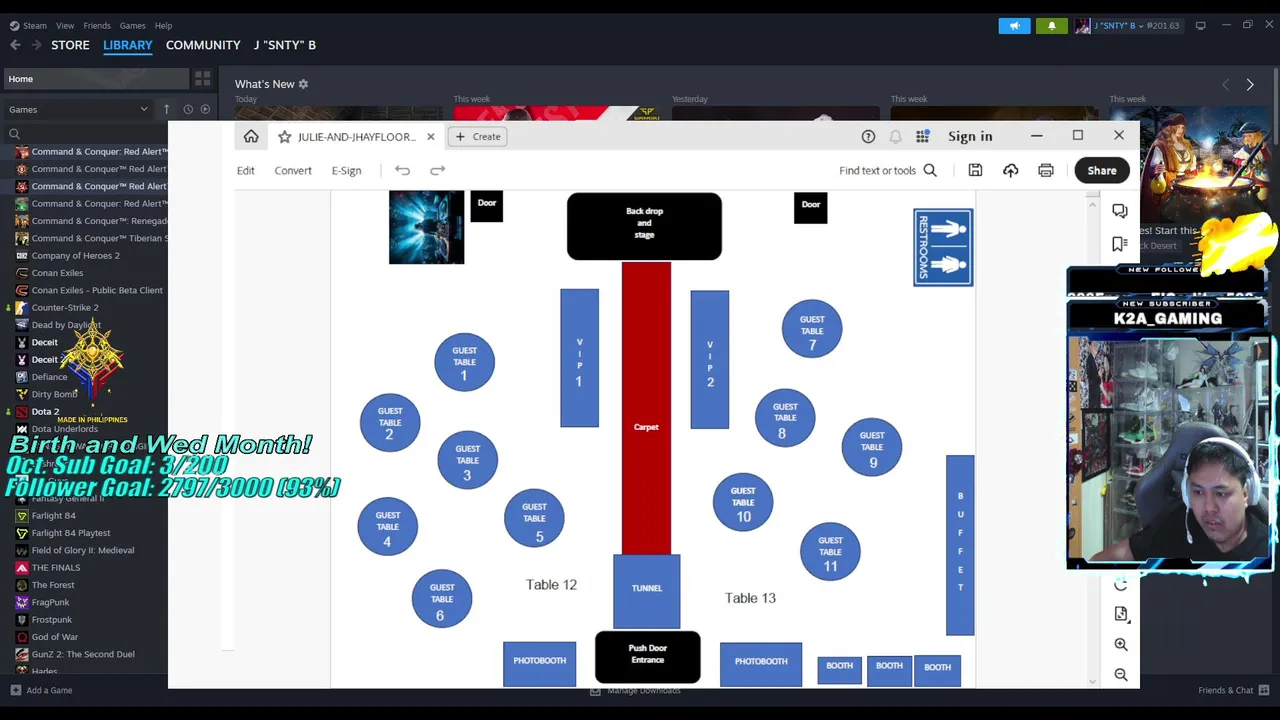The height and width of the screenshot is (720, 1280).
Task: Open Friends menu in Steam
Action: tap(97, 25)
